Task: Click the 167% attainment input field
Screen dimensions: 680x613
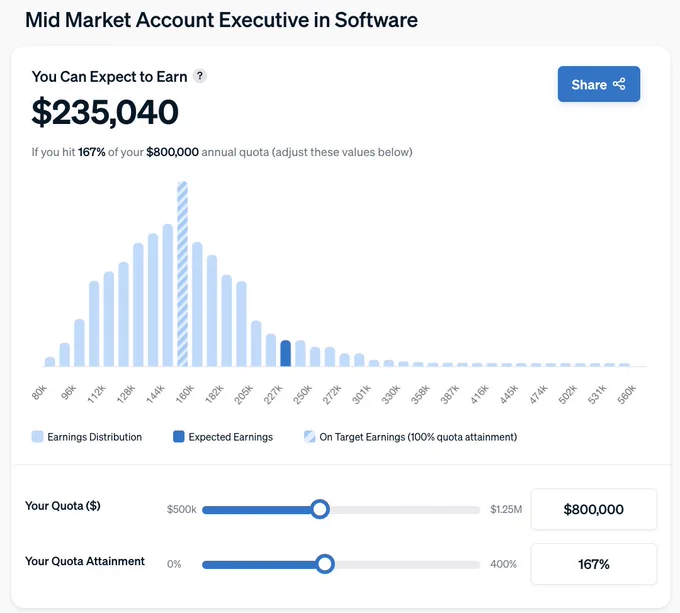Action: [594, 564]
